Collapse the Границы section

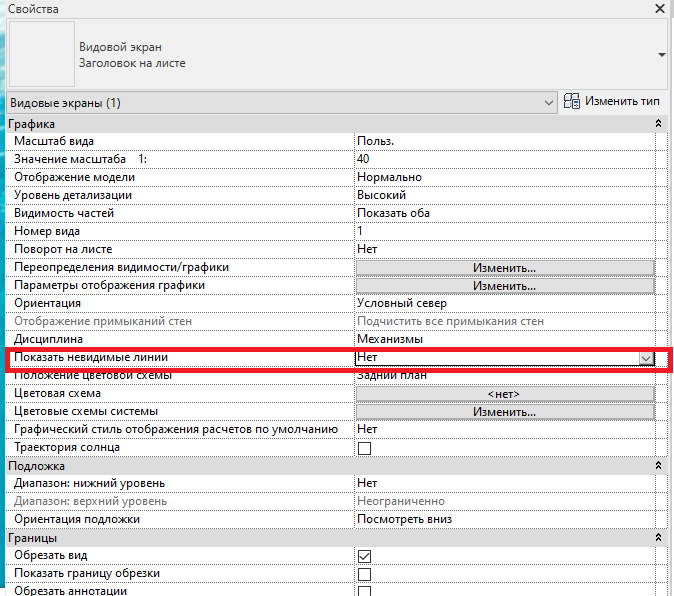click(658, 538)
